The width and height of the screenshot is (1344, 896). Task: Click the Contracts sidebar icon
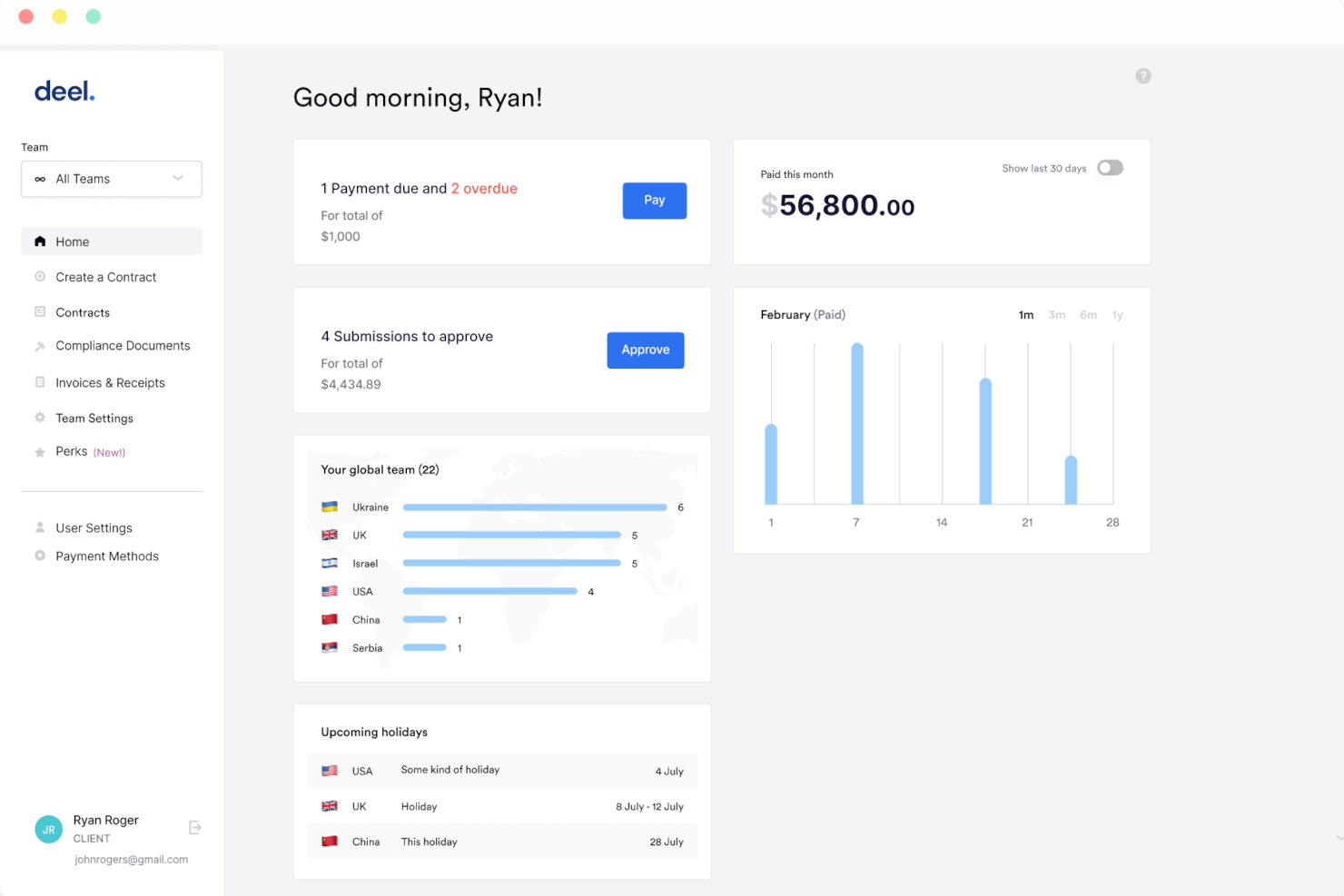40,312
